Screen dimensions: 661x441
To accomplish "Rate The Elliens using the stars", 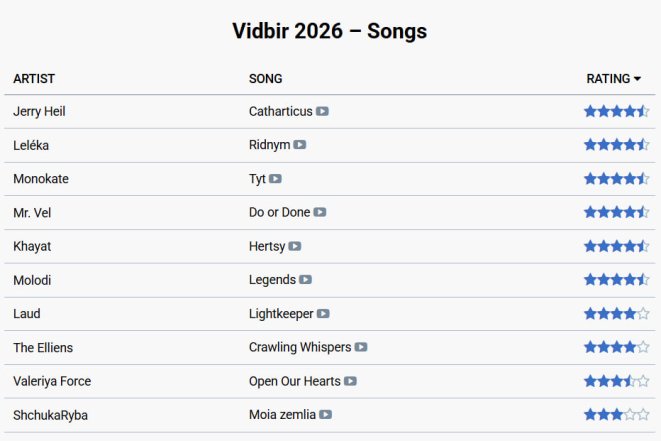I will point(616,348).
